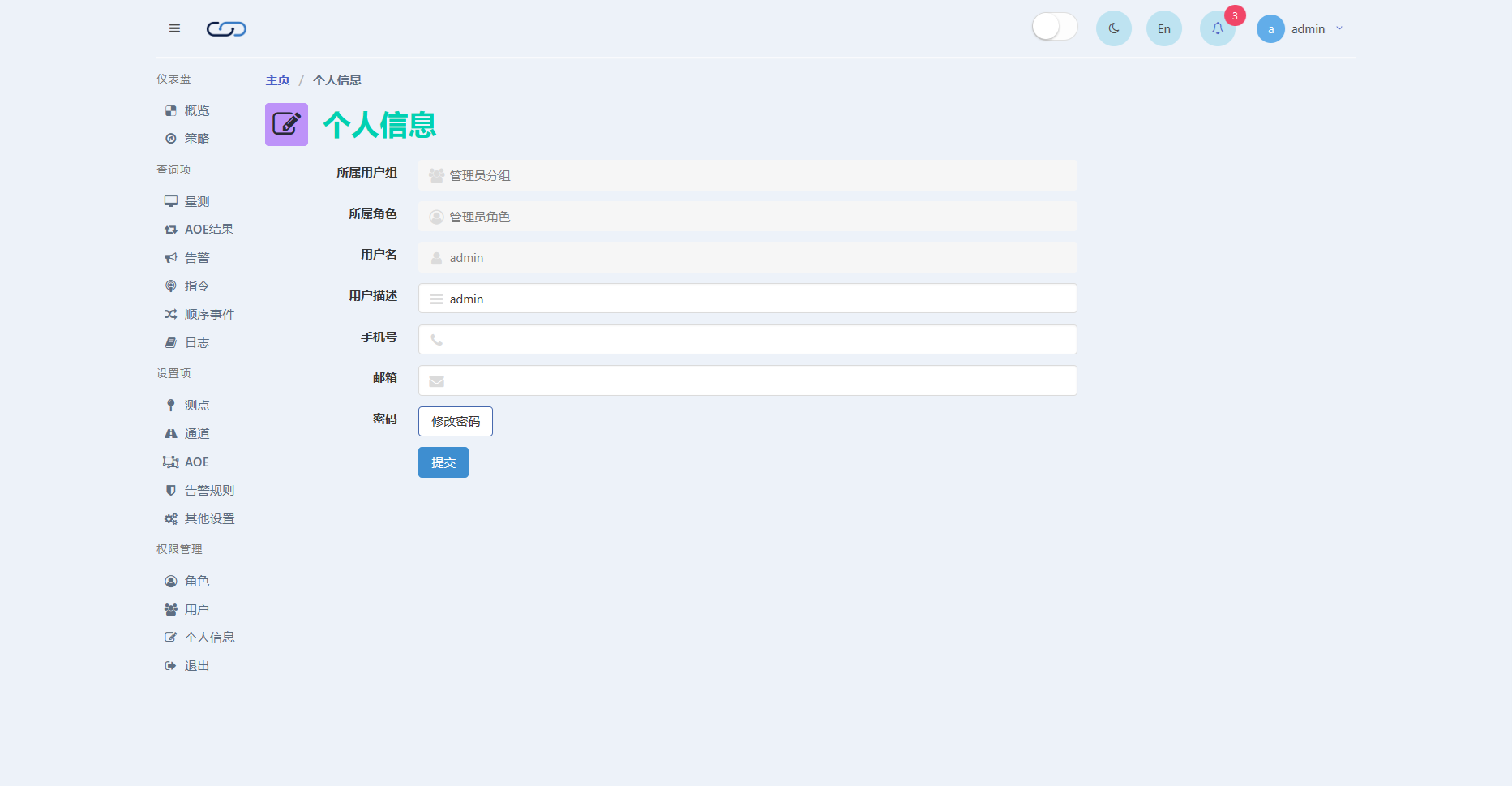This screenshot has width=1512, height=786.
Task: Open 概览 in the sidebar
Action: [197, 110]
